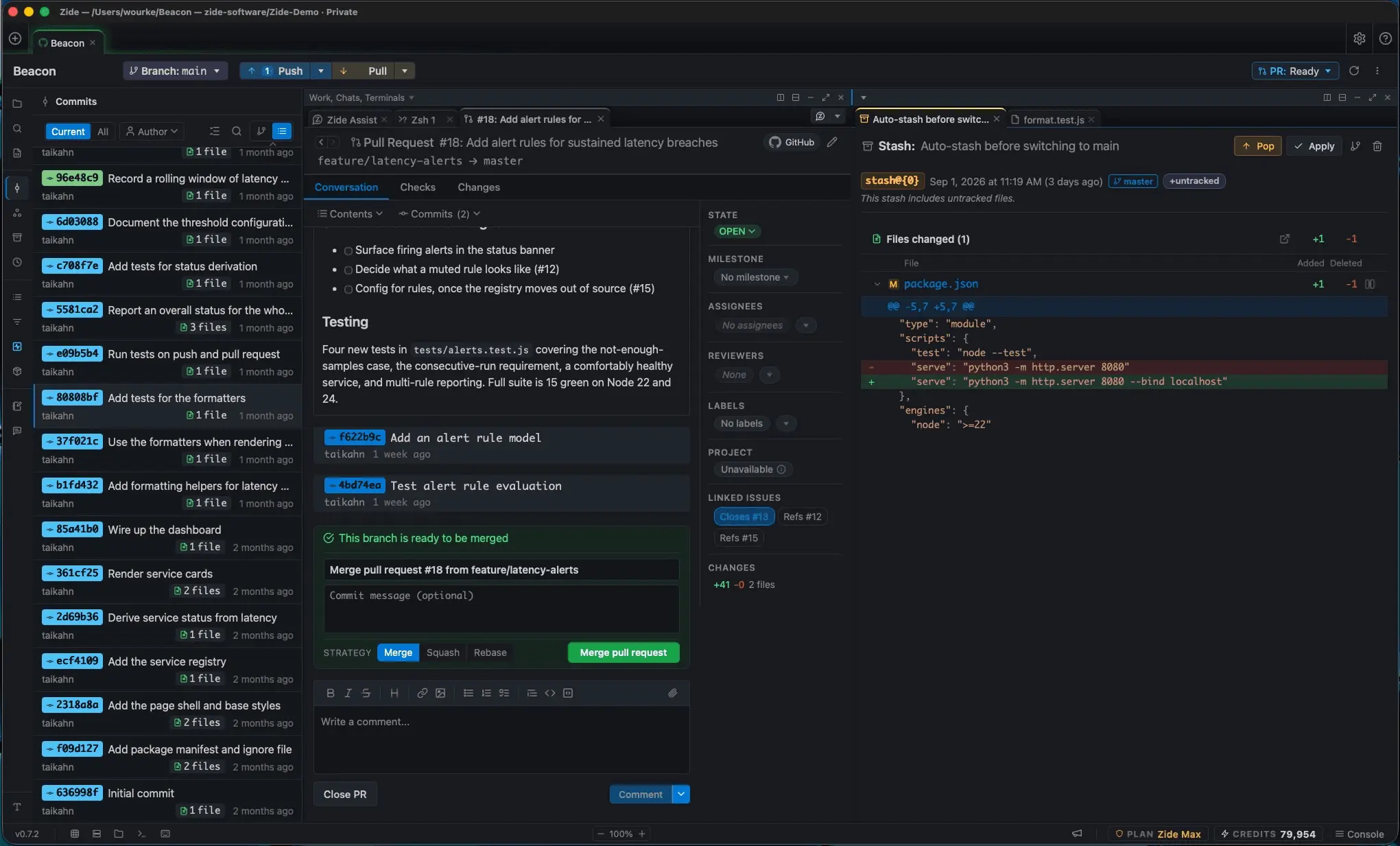Insert code snippet with angle brackets icon
Viewport: 1400px width, 846px height.
(549, 693)
